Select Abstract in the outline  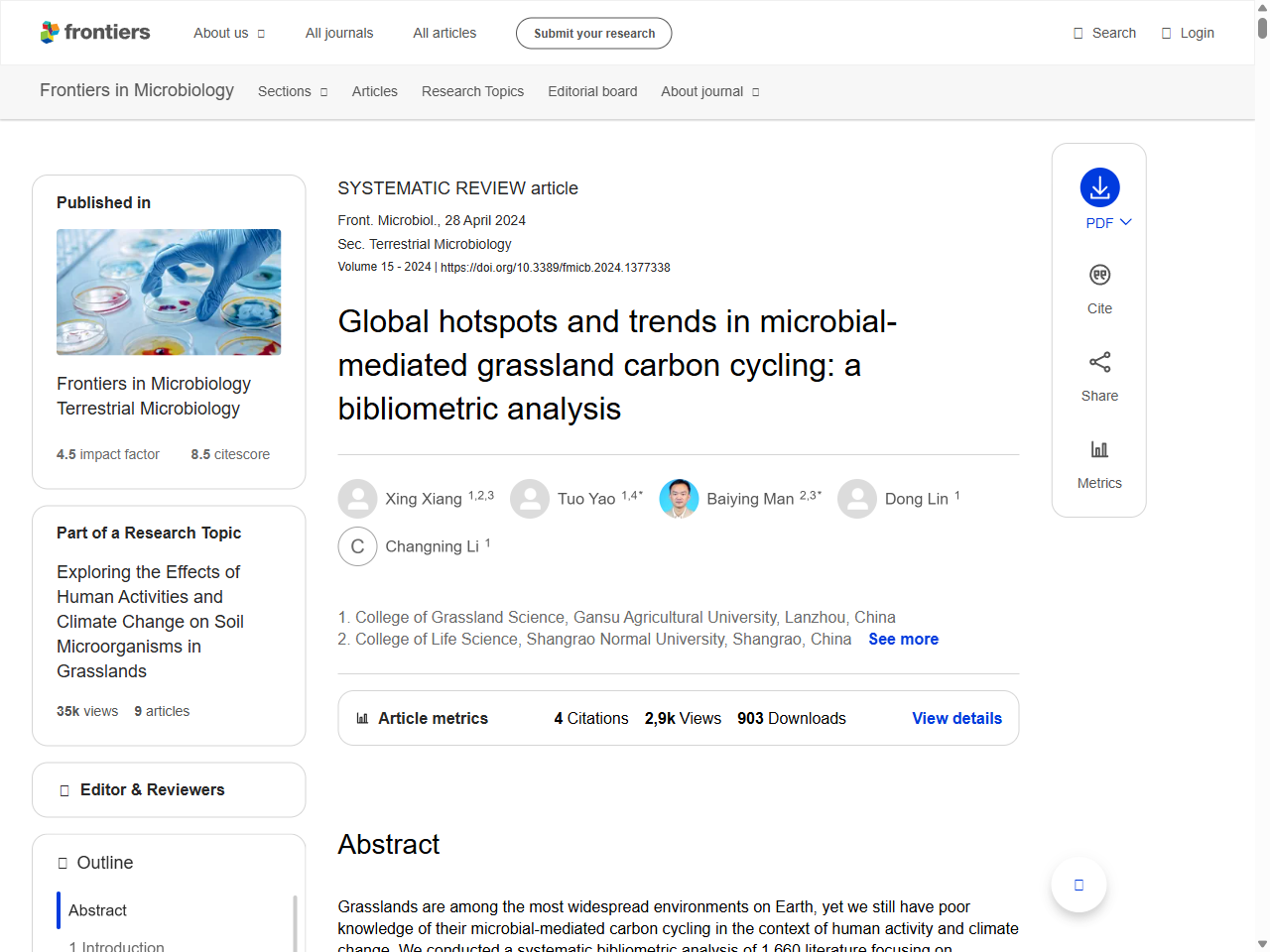(97, 910)
